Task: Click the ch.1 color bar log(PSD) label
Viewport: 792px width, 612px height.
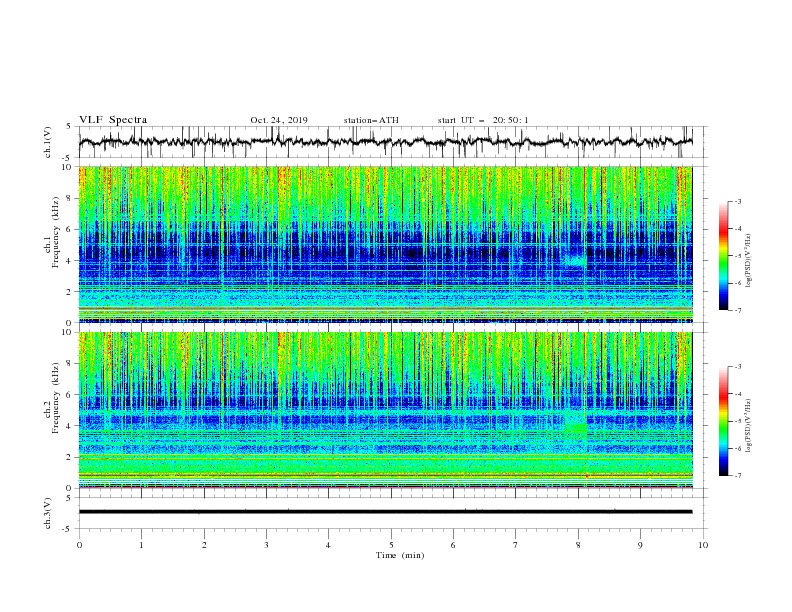Action: click(x=749, y=261)
